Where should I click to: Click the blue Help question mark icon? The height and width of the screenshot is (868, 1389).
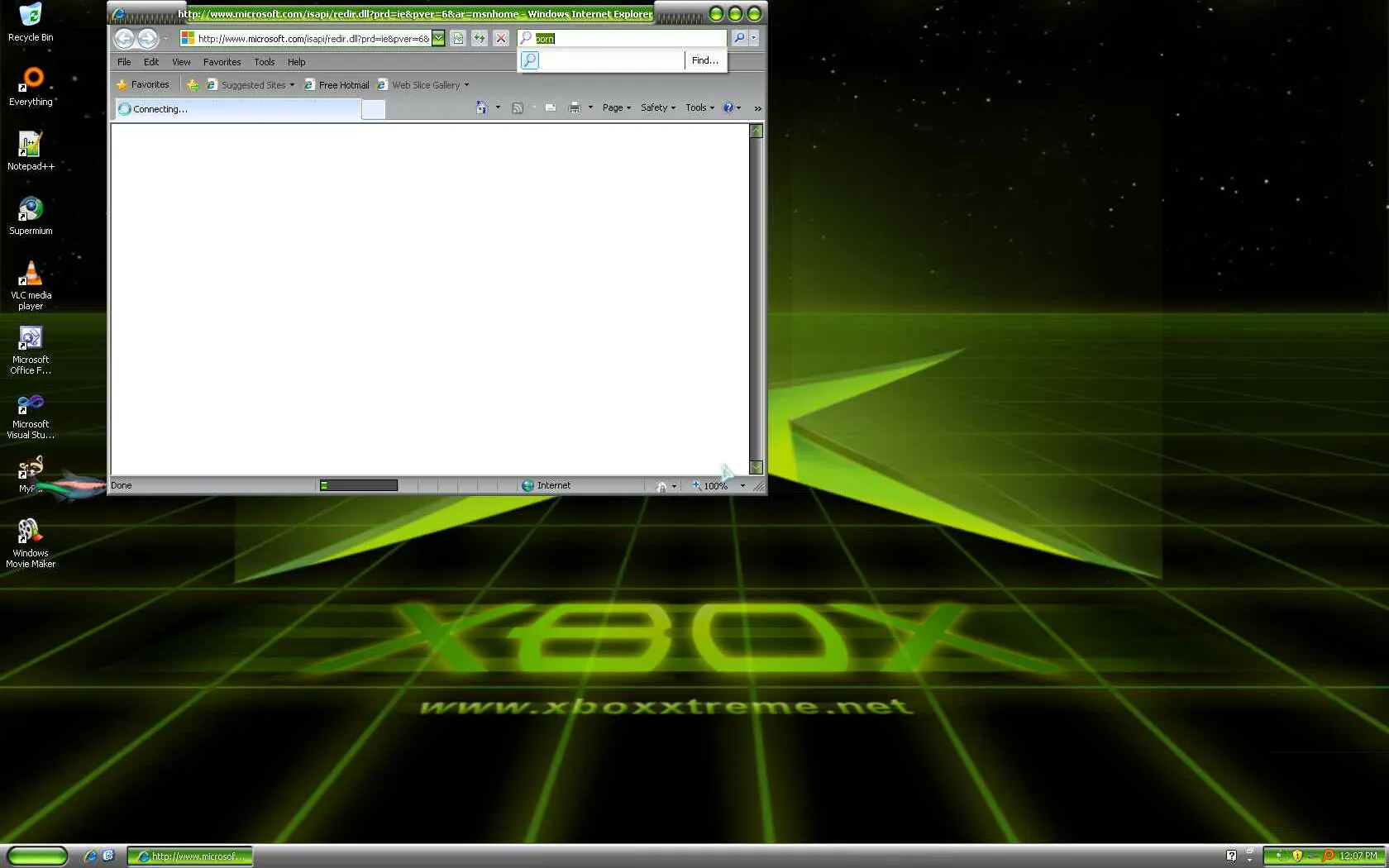click(x=728, y=107)
